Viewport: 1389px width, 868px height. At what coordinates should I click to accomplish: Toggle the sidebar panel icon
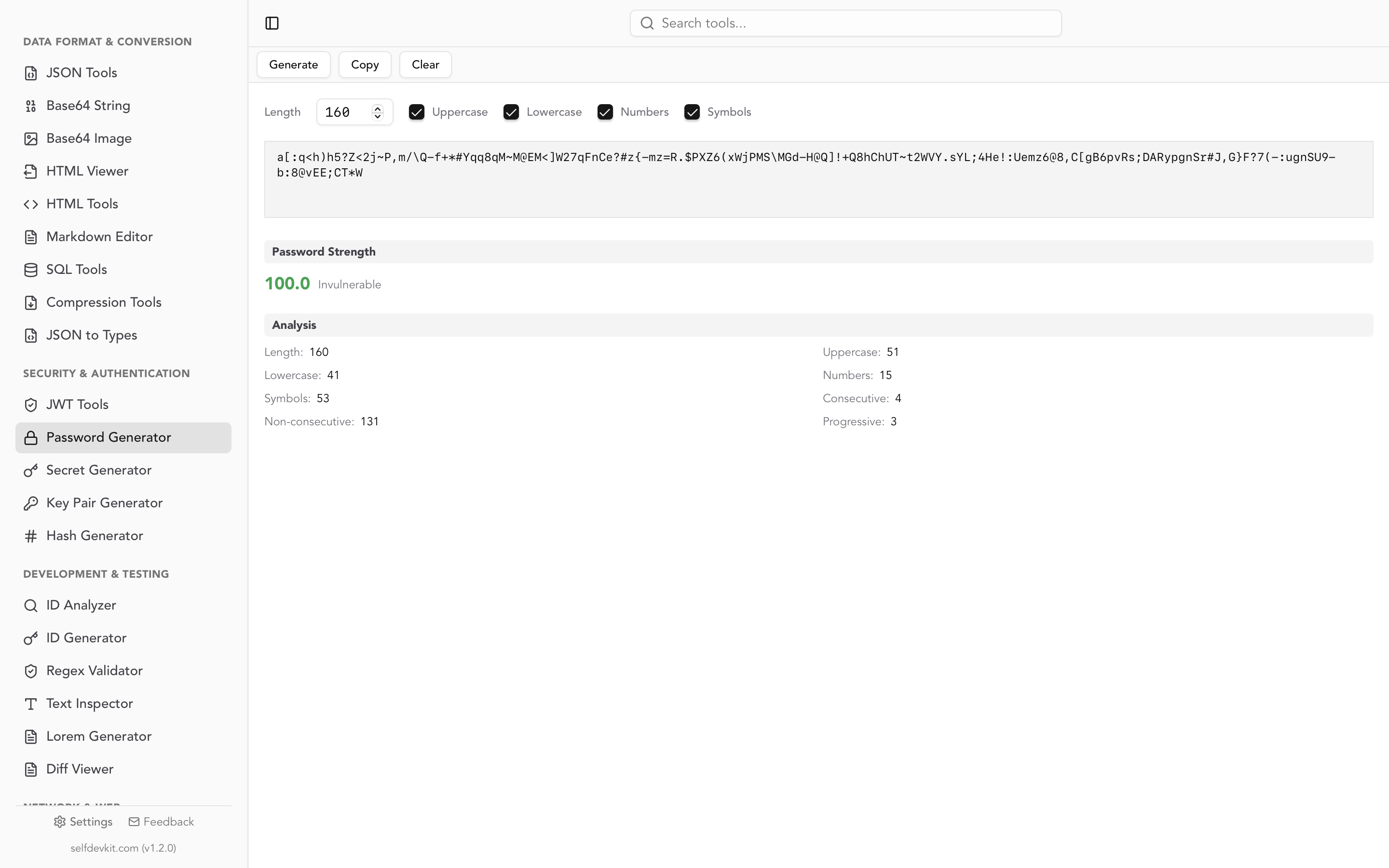click(272, 23)
